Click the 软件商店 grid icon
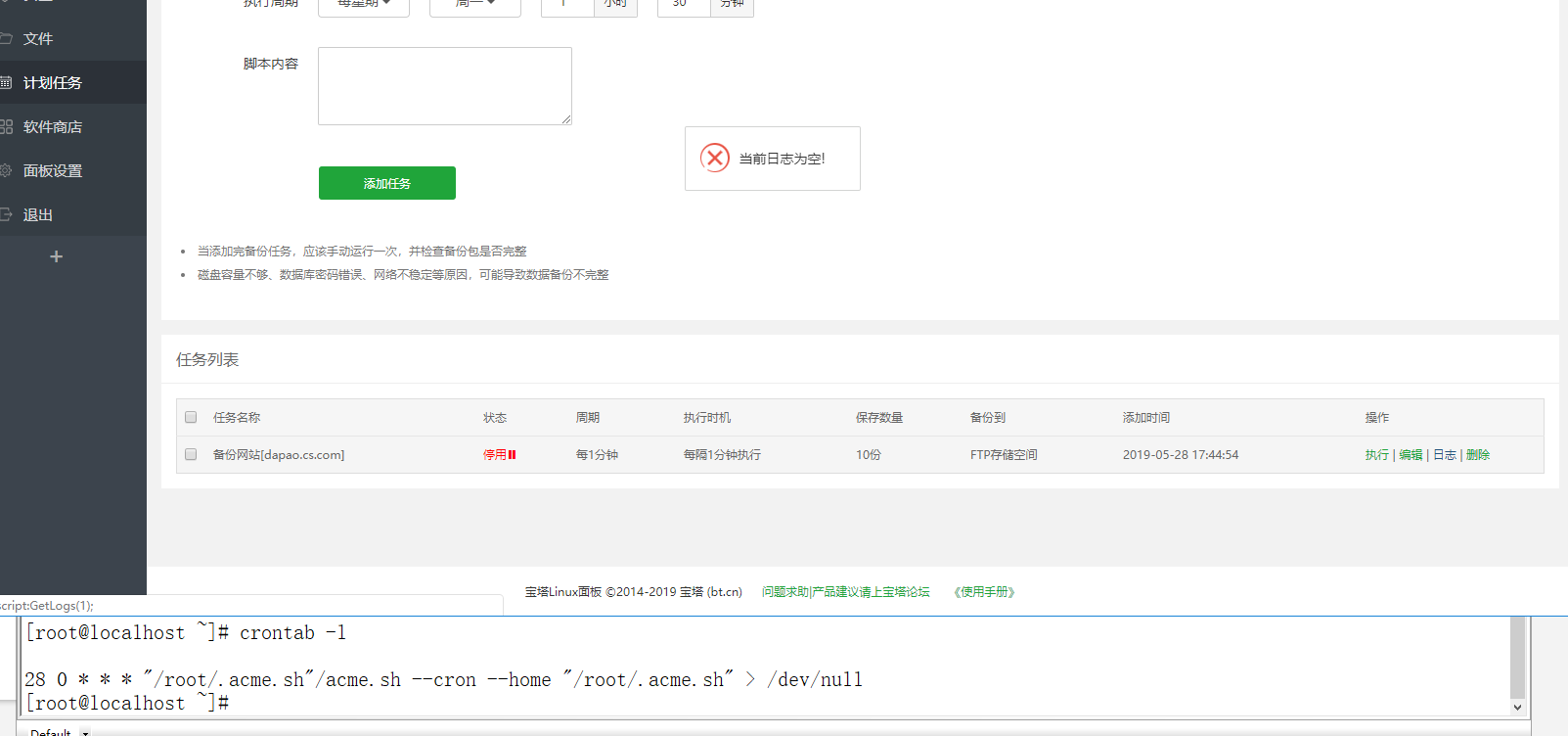 click(x=6, y=127)
